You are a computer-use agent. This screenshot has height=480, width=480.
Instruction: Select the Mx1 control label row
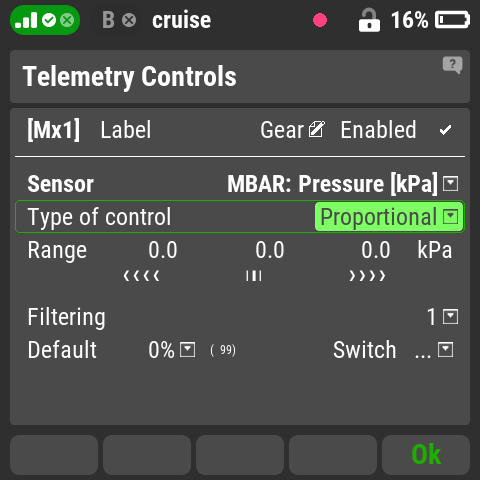pyautogui.click(x=240, y=130)
